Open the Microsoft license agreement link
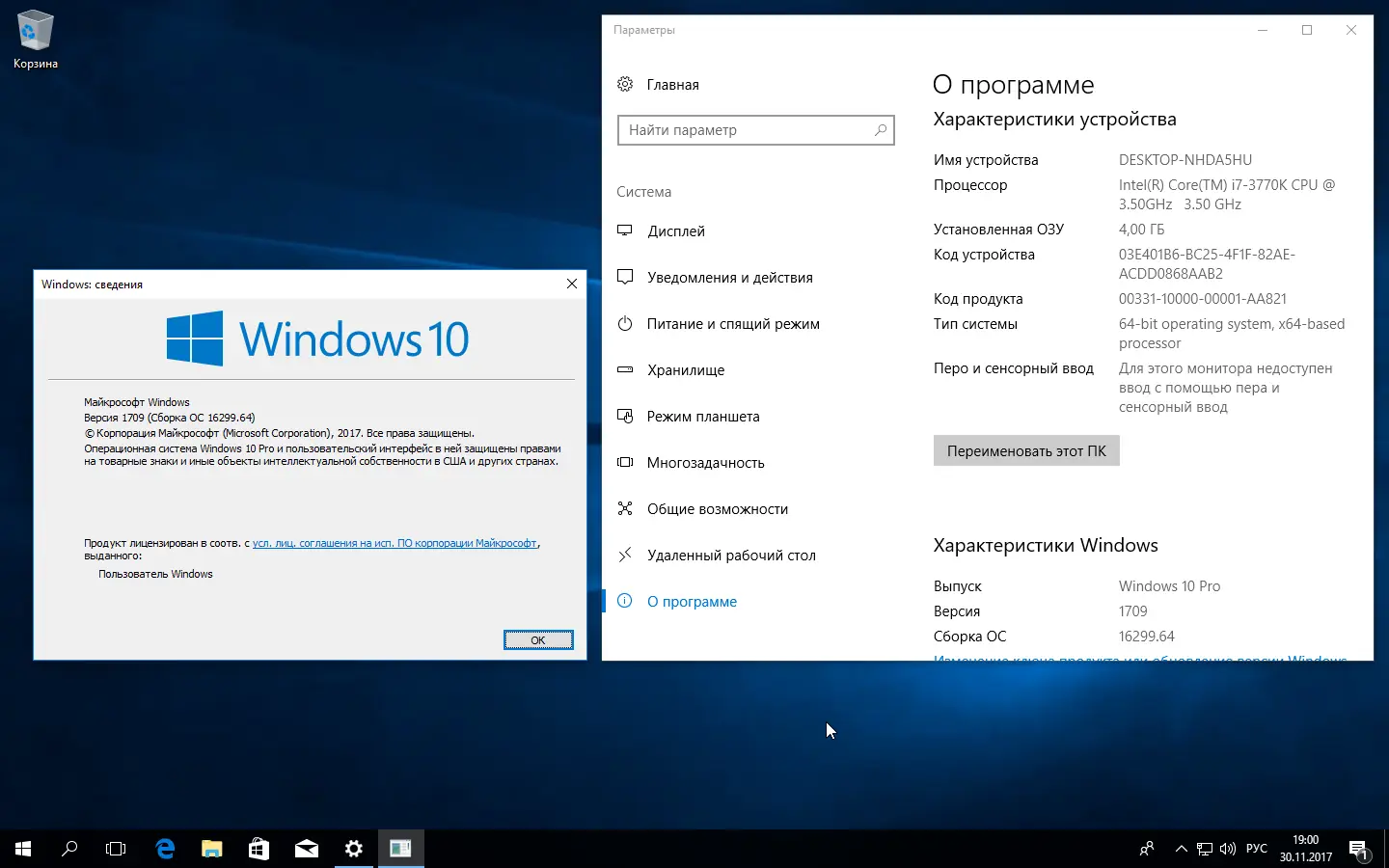Image resolution: width=1389 pixels, height=868 pixels. click(395, 543)
